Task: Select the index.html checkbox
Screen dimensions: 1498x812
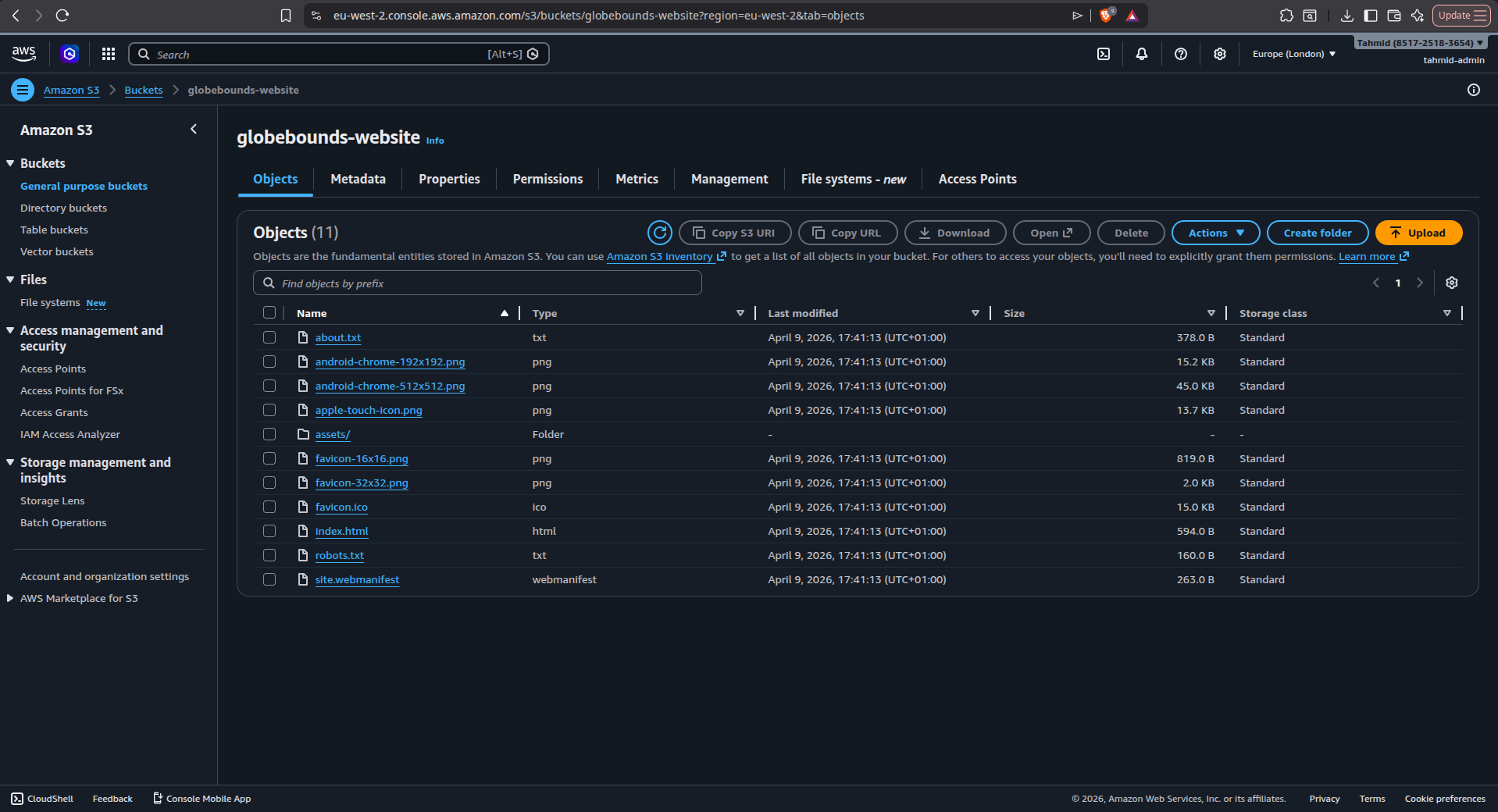Action: click(269, 531)
